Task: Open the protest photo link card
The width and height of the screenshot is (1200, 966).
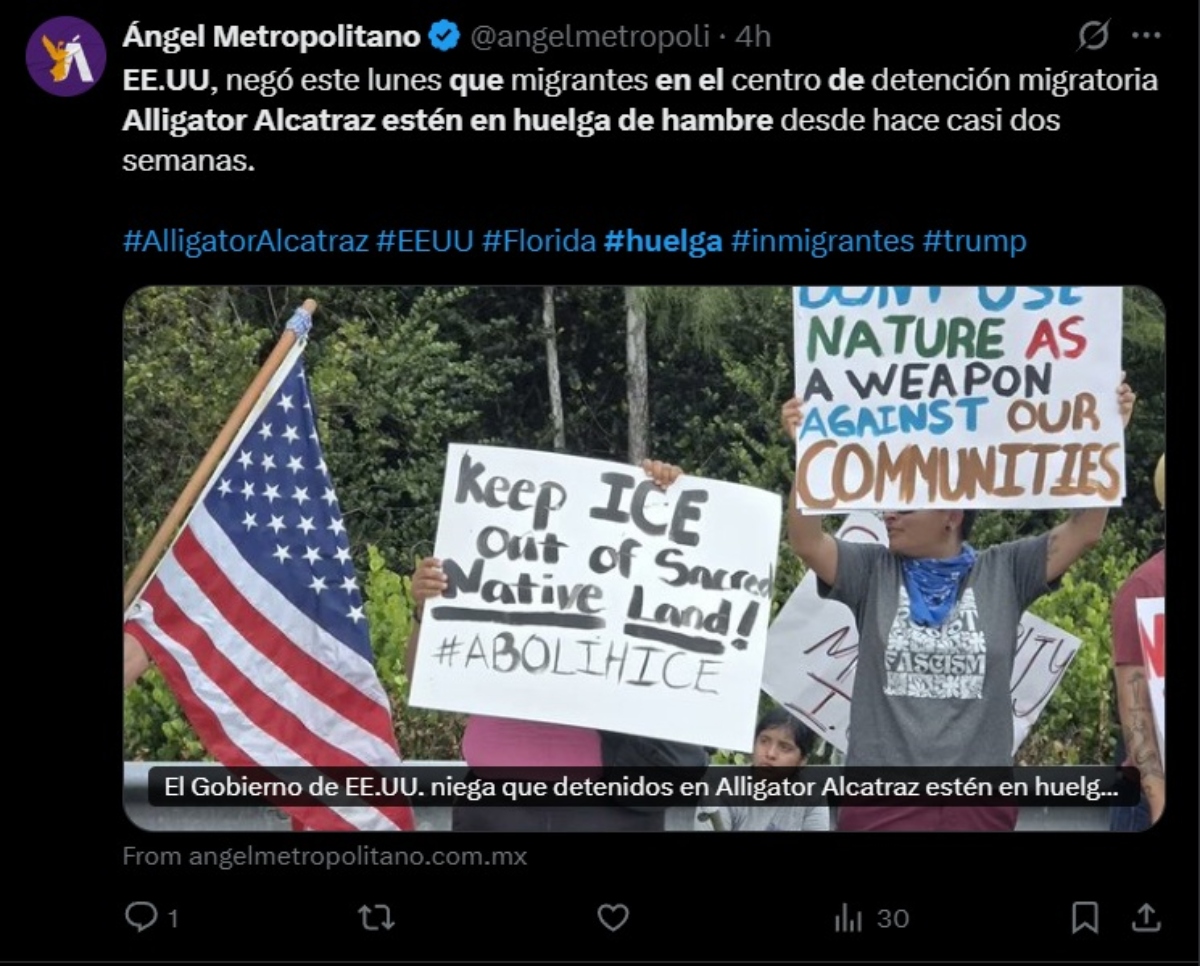Action: coord(644,558)
